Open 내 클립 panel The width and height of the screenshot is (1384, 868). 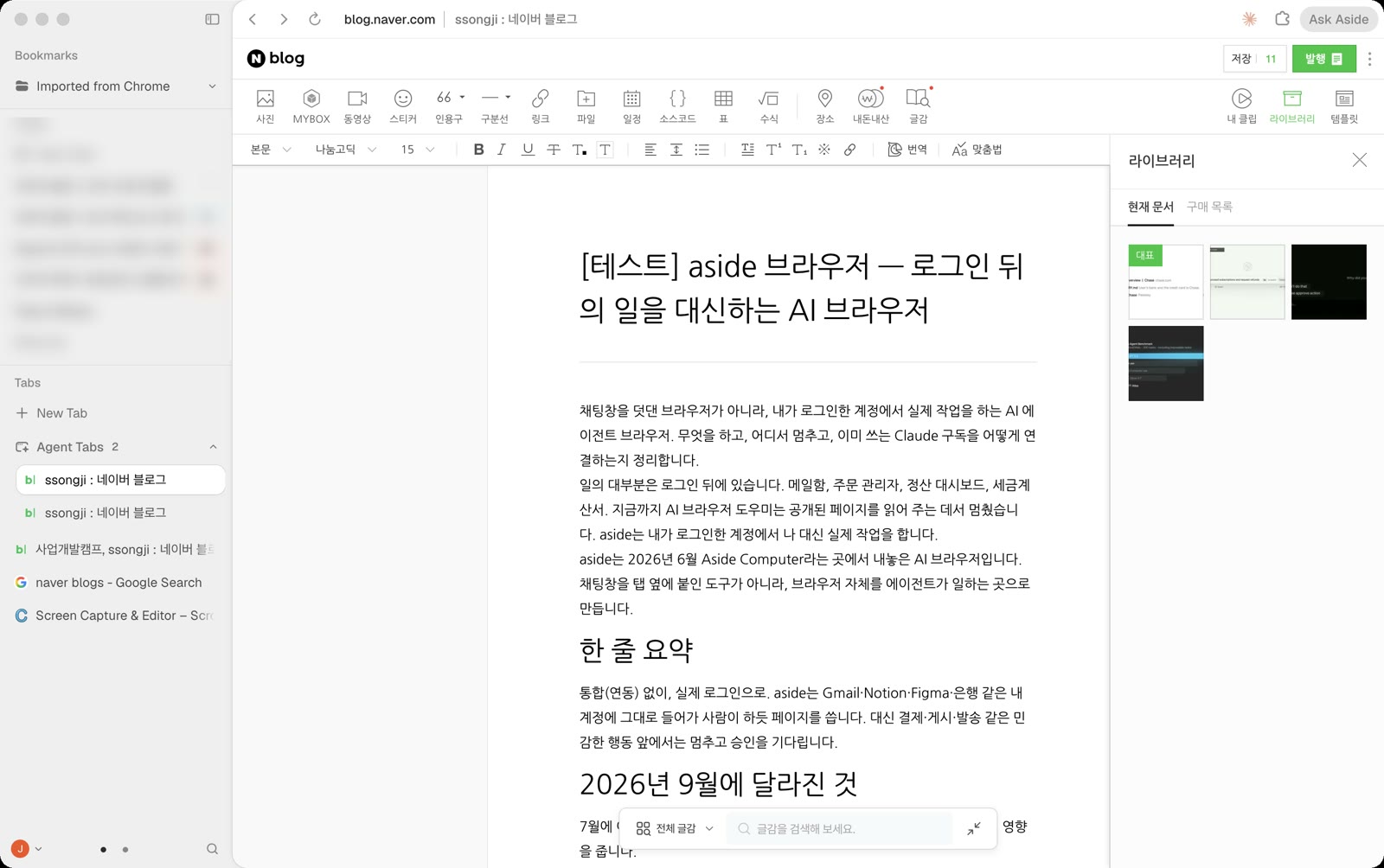point(1241,106)
